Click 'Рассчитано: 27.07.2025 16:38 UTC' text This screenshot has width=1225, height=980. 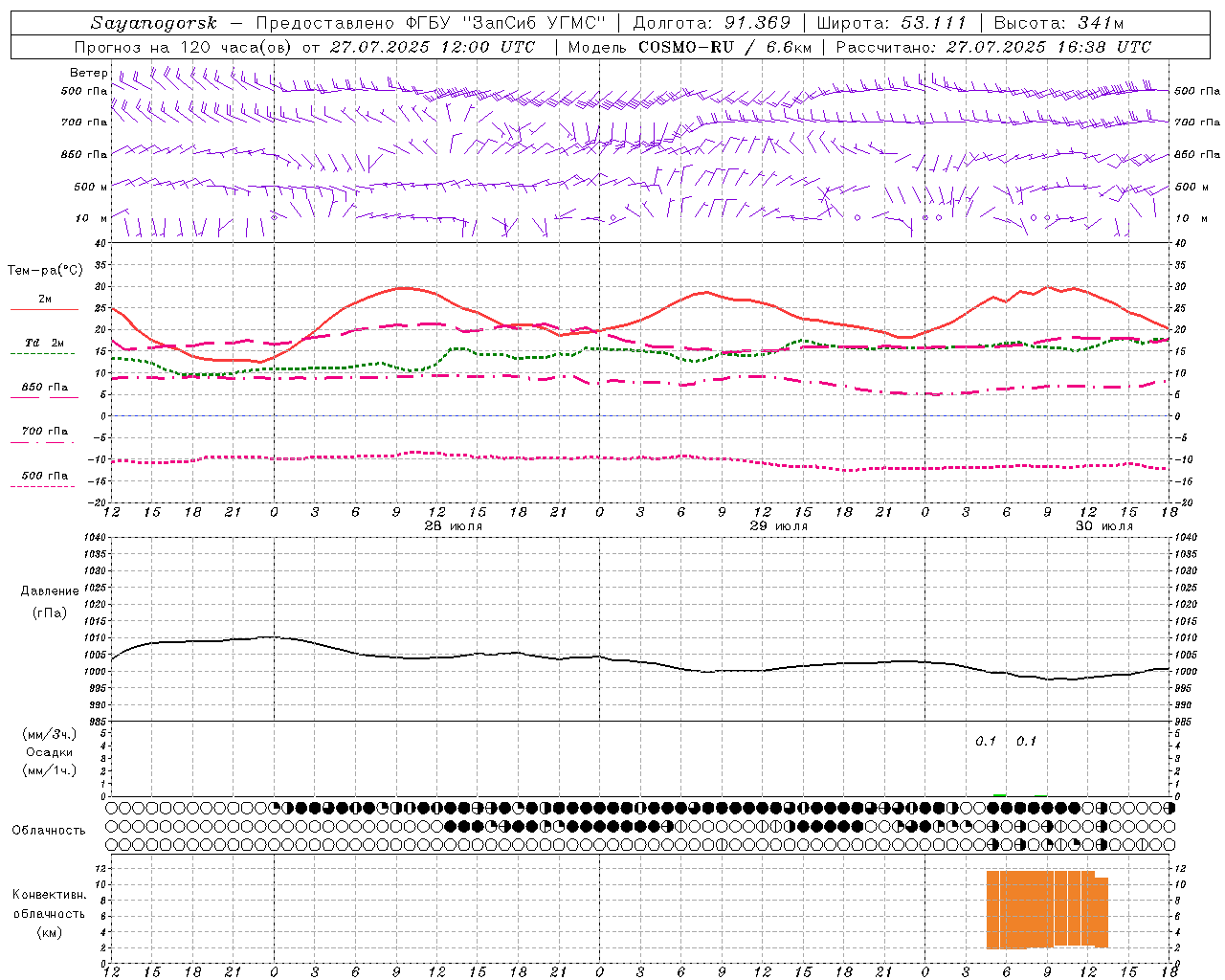[993, 47]
